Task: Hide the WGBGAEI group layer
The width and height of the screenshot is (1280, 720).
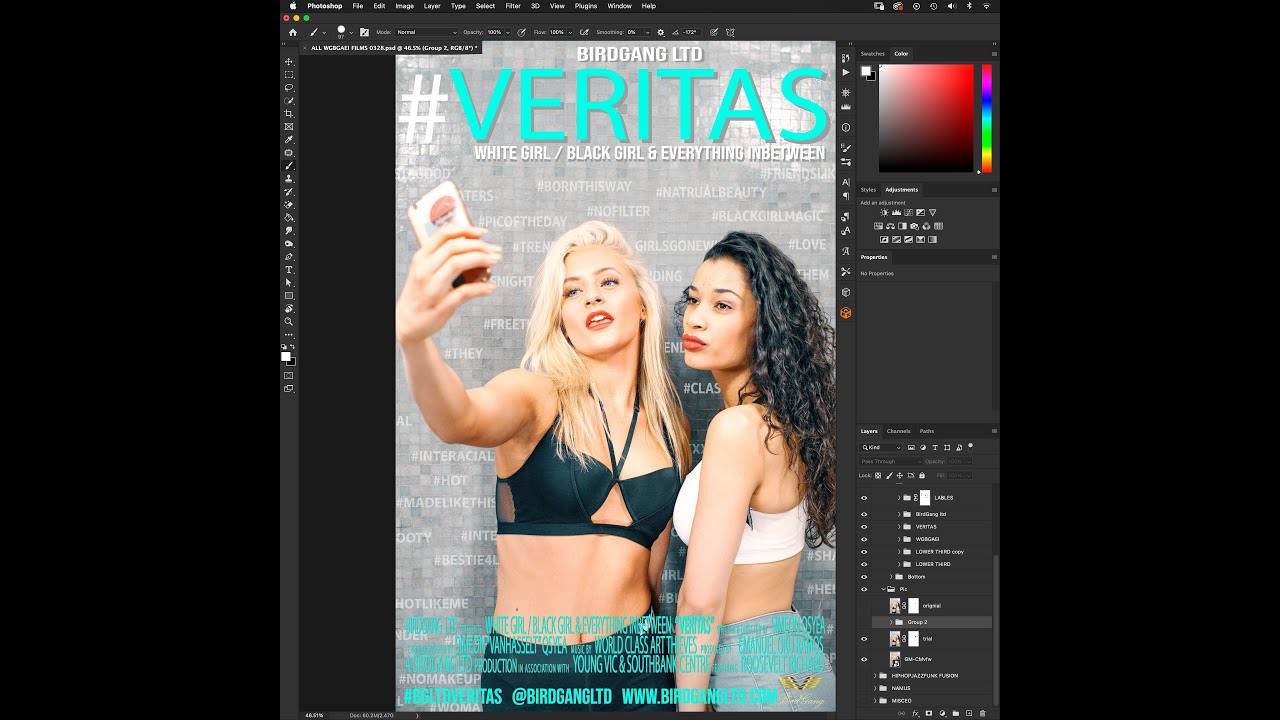Action: (x=864, y=539)
